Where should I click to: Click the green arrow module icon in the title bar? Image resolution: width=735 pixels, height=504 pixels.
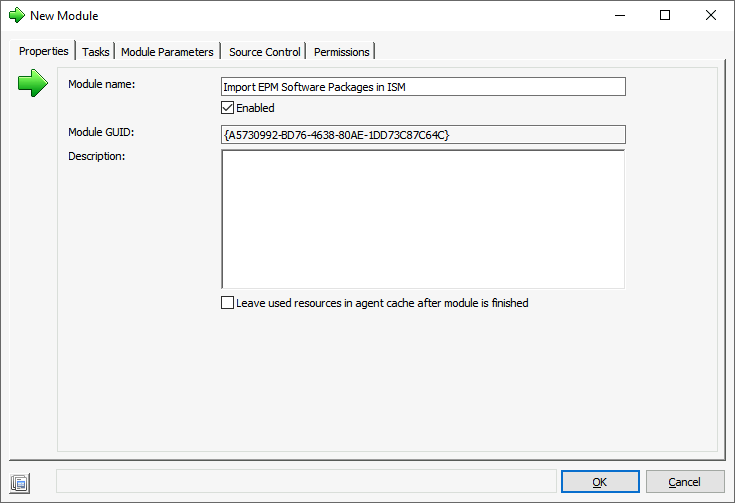[x=16, y=15]
